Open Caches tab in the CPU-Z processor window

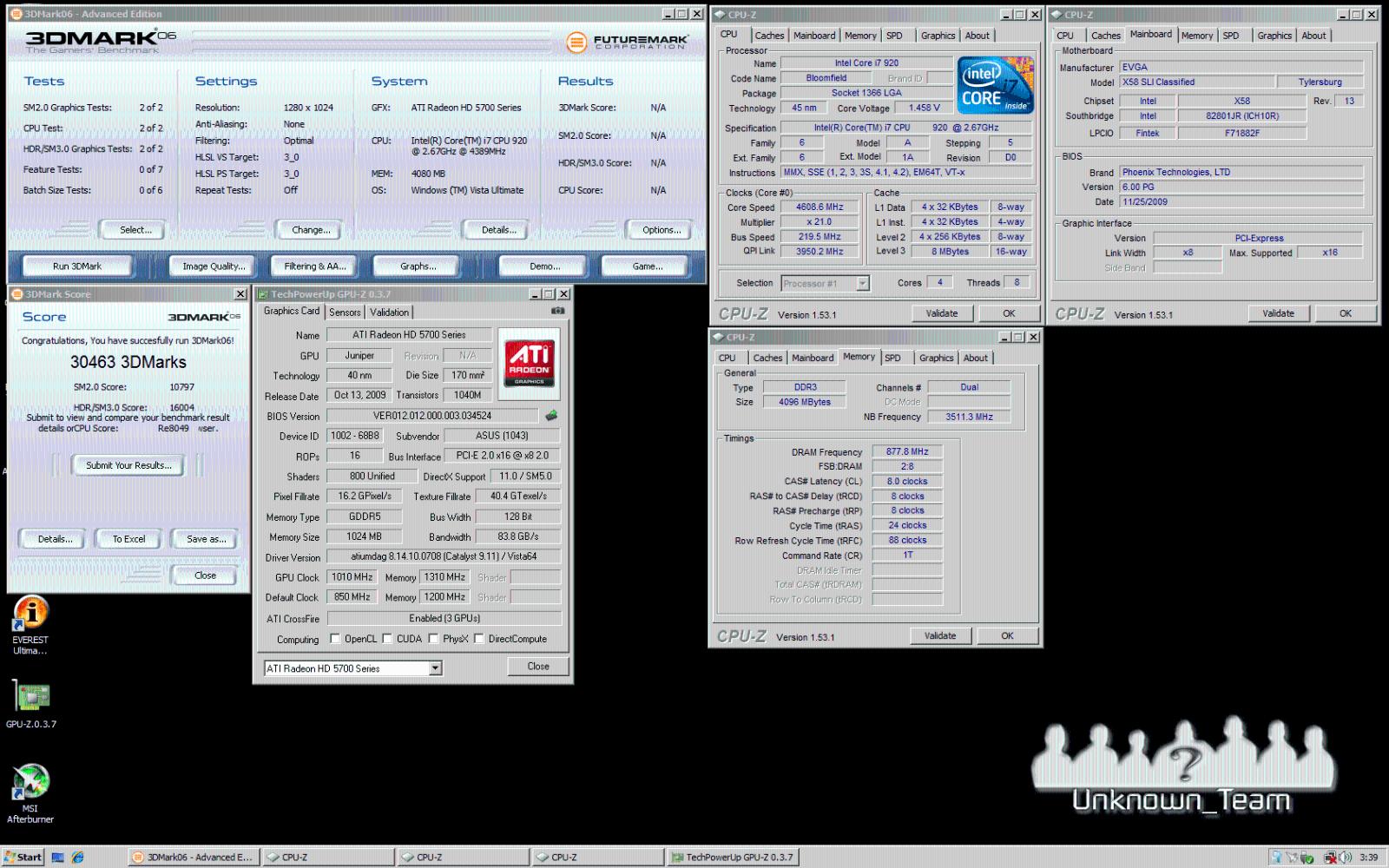pyautogui.click(x=769, y=36)
